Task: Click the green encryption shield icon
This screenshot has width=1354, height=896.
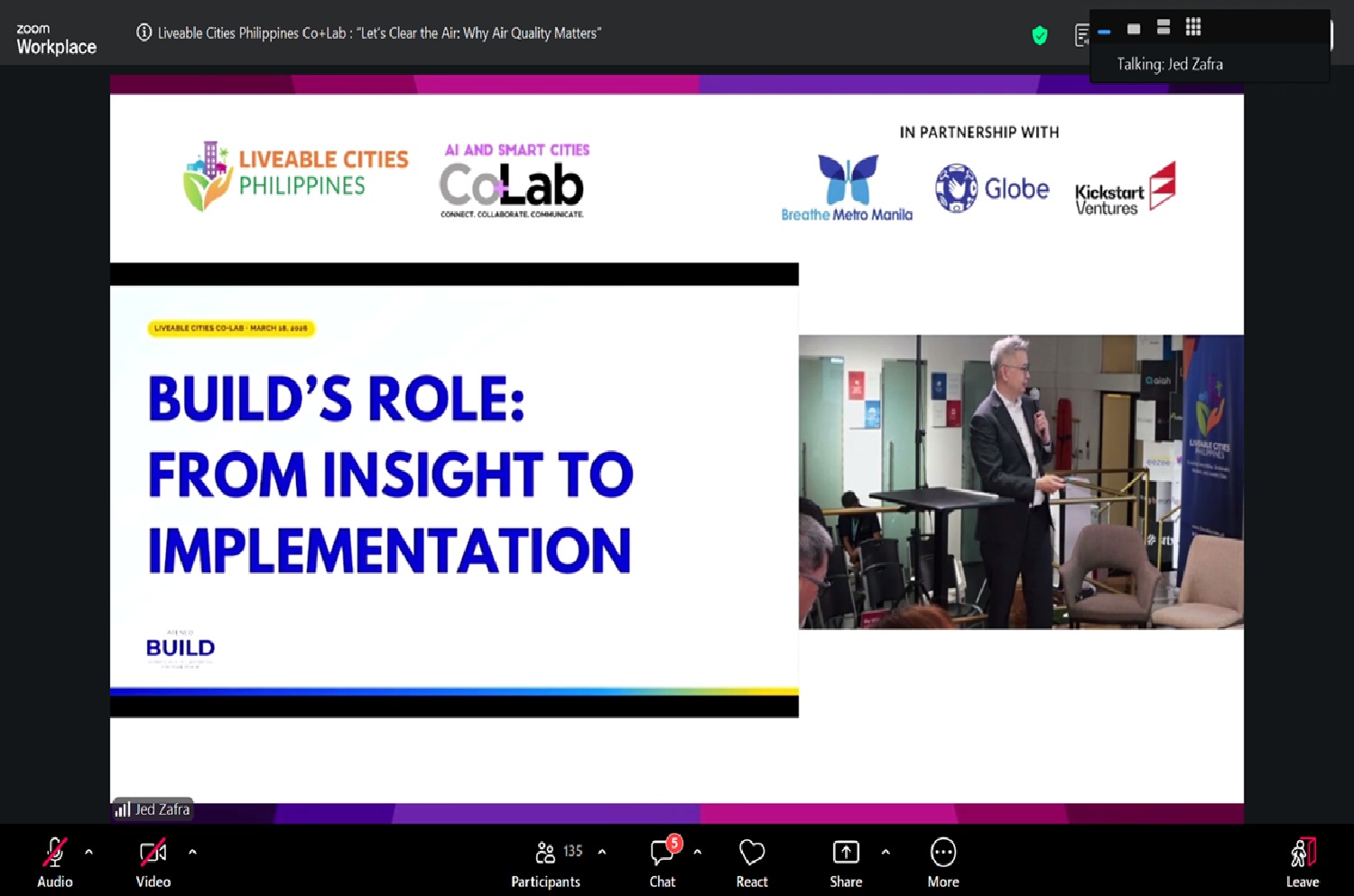Action: pyautogui.click(x=1040, y=35)
